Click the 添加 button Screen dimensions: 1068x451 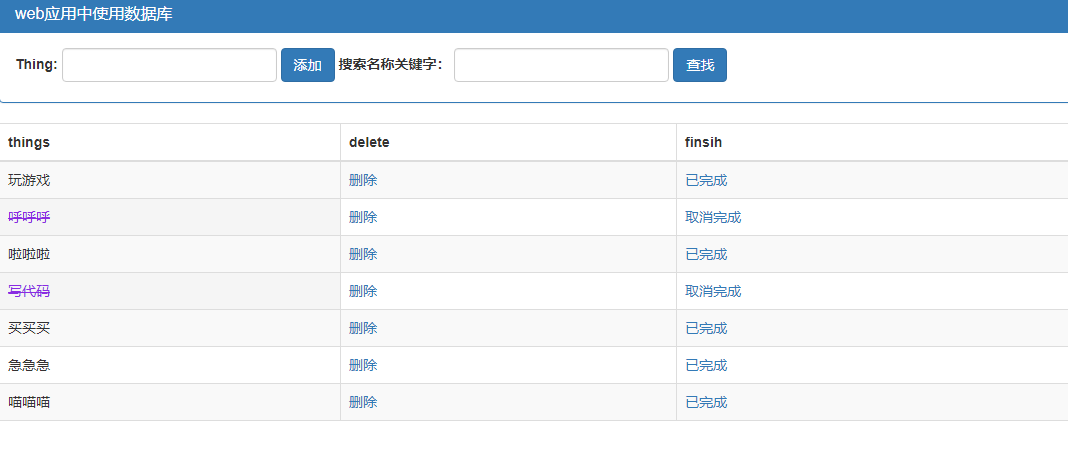coord(308,65)
